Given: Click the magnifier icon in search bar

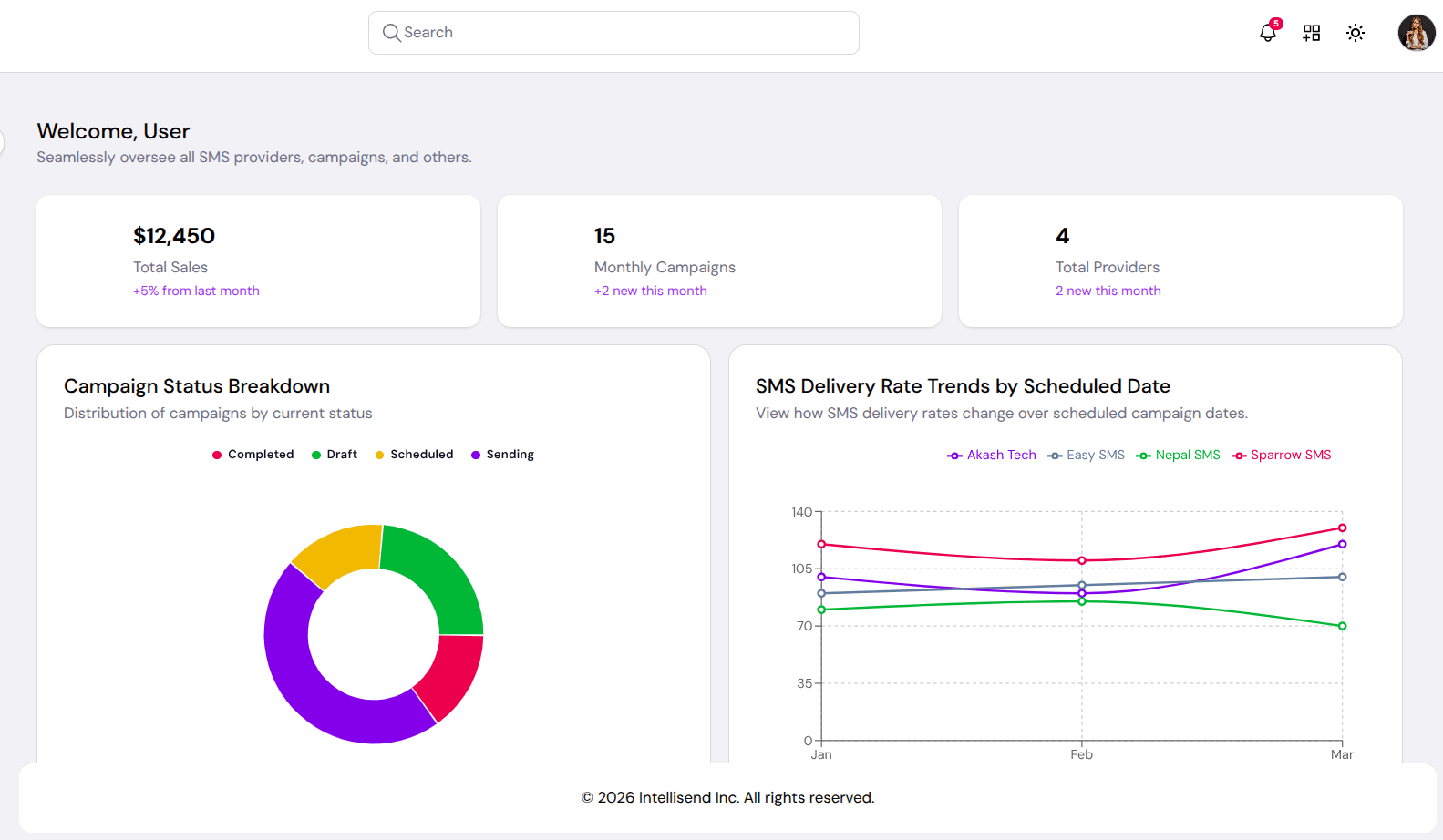Looking at the screenshot, I should coord(391,33).
